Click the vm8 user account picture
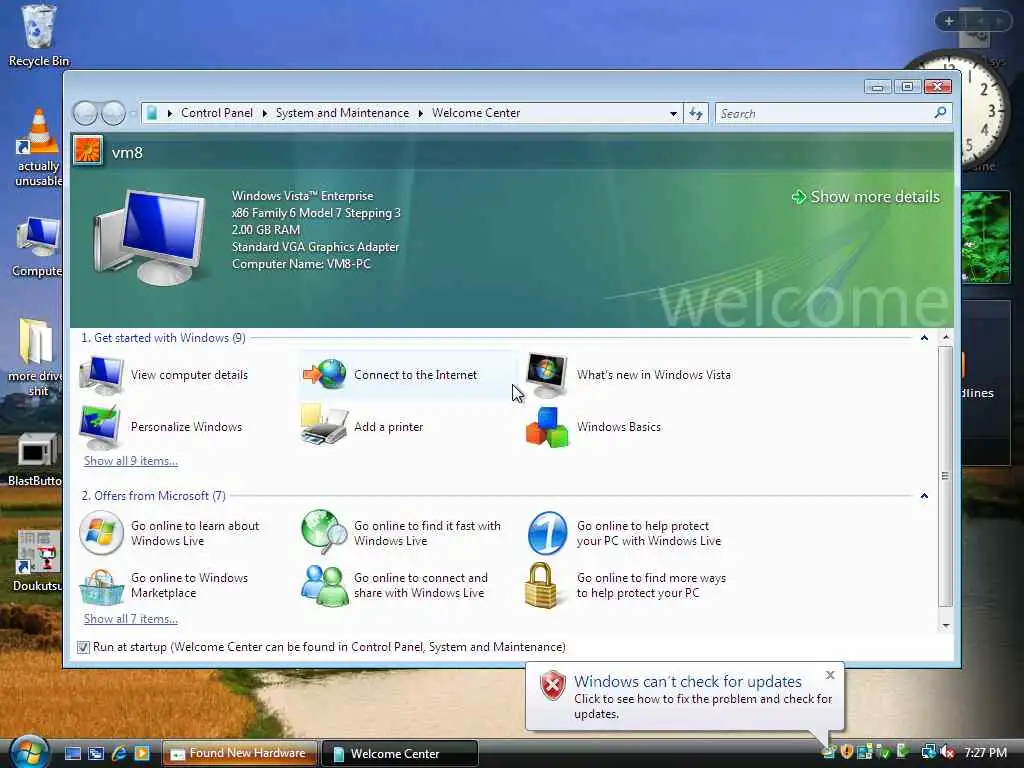This screenshot has width=1024, height=768. [88, 151]
